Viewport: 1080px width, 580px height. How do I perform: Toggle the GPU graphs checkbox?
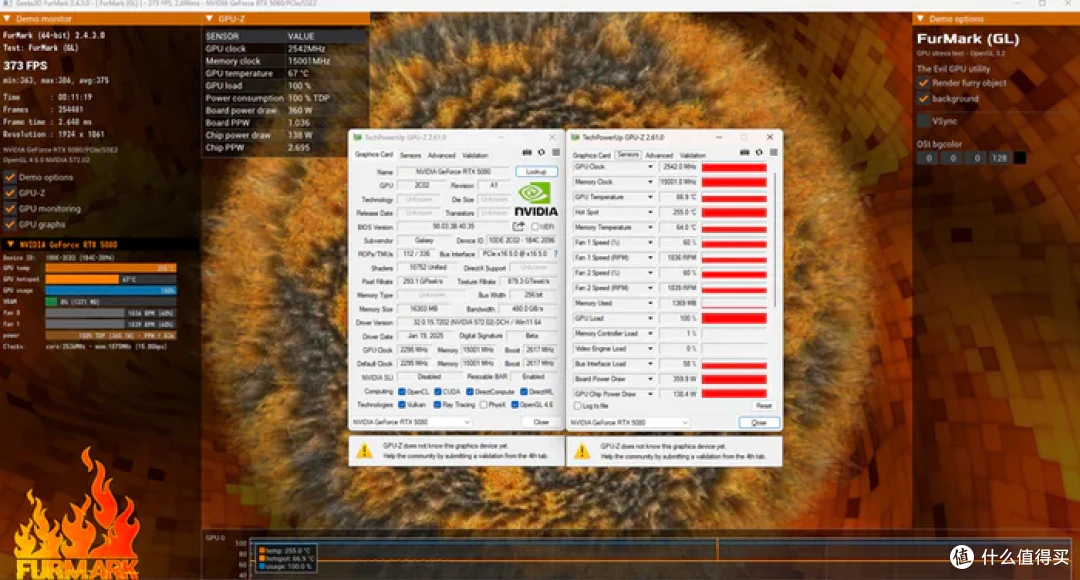coord(10,225)
